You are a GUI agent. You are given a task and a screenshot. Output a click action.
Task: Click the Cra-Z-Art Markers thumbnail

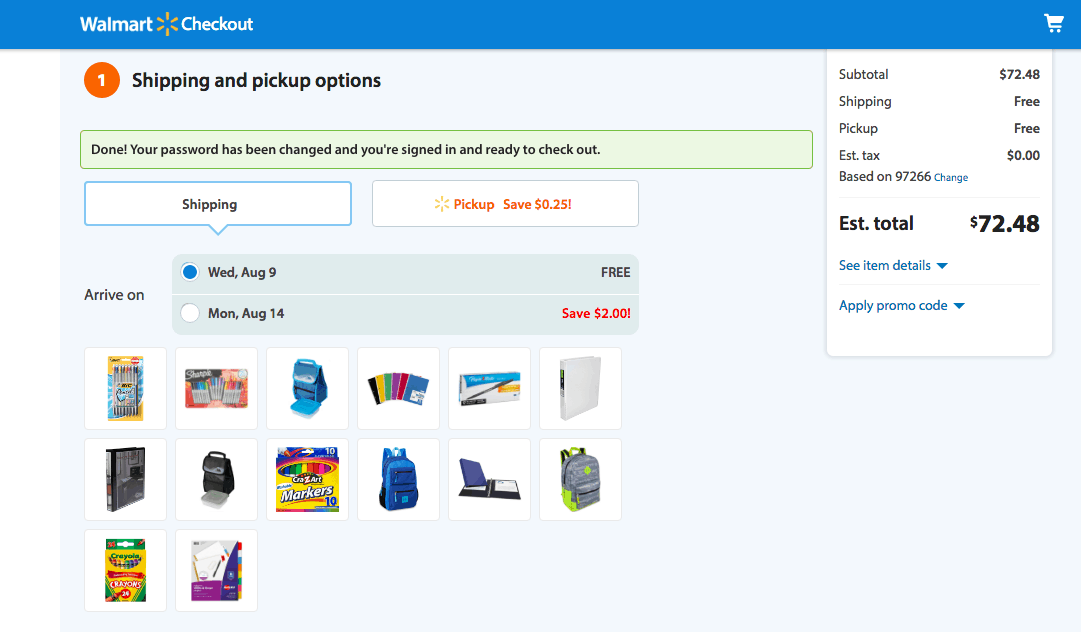(x=307, y=479)
